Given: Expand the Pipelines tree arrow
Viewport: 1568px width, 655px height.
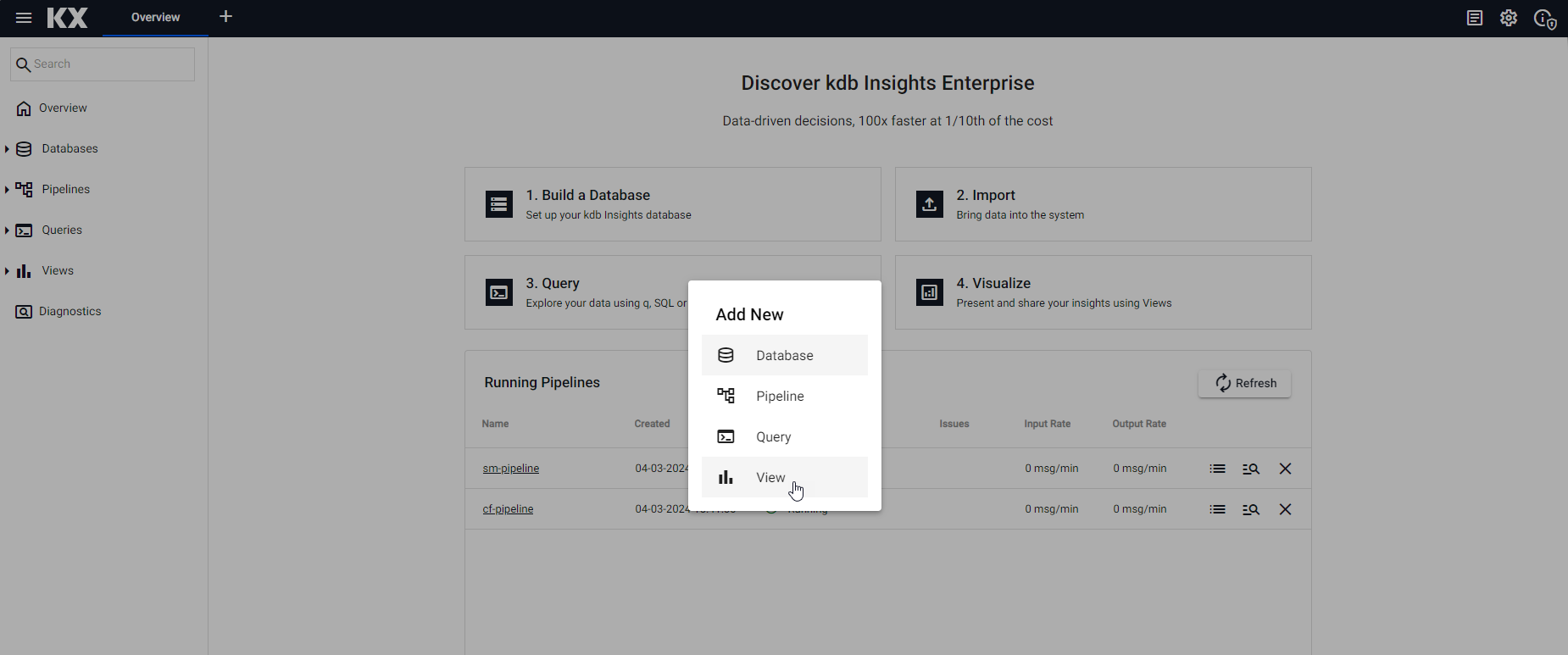Looking at the screenshot, I should [7, 190].
